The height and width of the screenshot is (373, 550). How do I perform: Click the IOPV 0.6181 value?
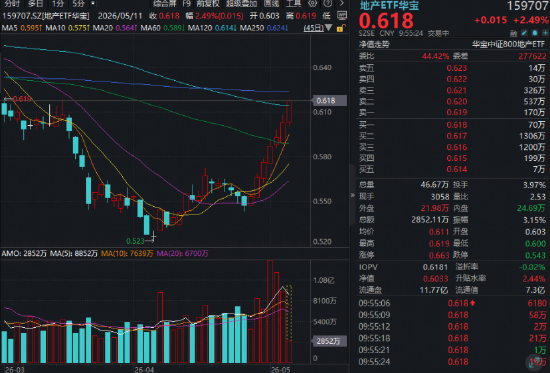point(435,267)
